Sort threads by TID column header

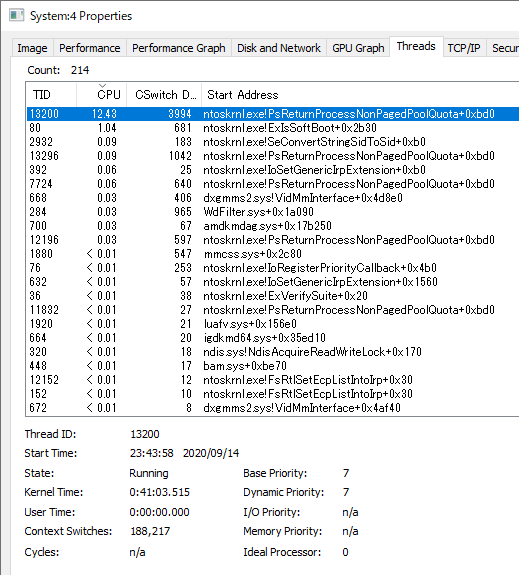pyautogui.click(x=51, y=95)
